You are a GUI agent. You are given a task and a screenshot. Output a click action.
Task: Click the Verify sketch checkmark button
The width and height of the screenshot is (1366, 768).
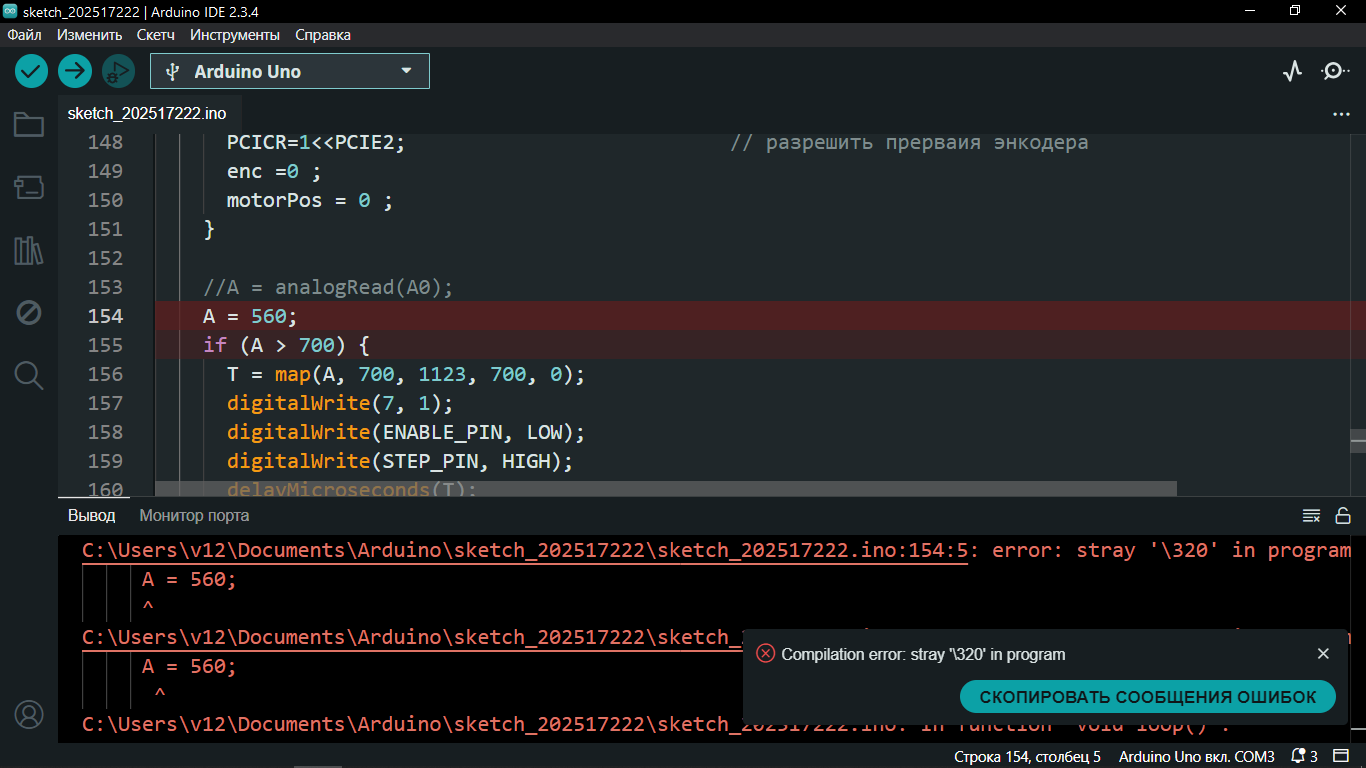(32, 71)
